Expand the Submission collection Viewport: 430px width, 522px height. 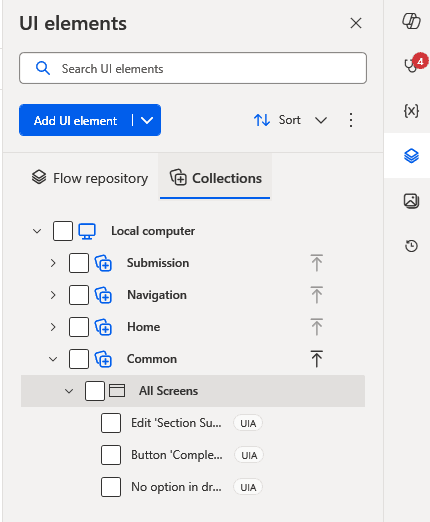coord(53,263)
